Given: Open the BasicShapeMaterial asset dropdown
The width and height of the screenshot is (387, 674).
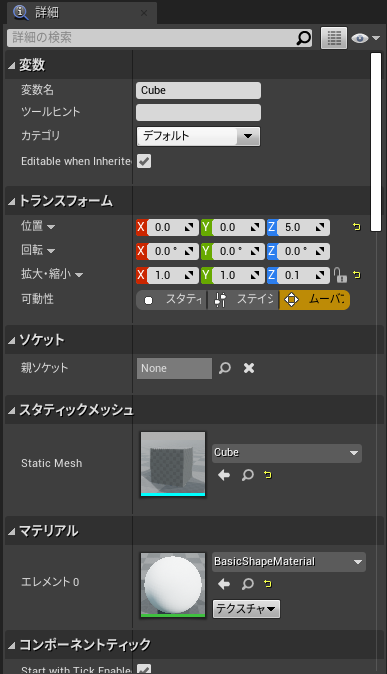Looking at the screenshot, I should pyautogui.click(x=289, y=562).
